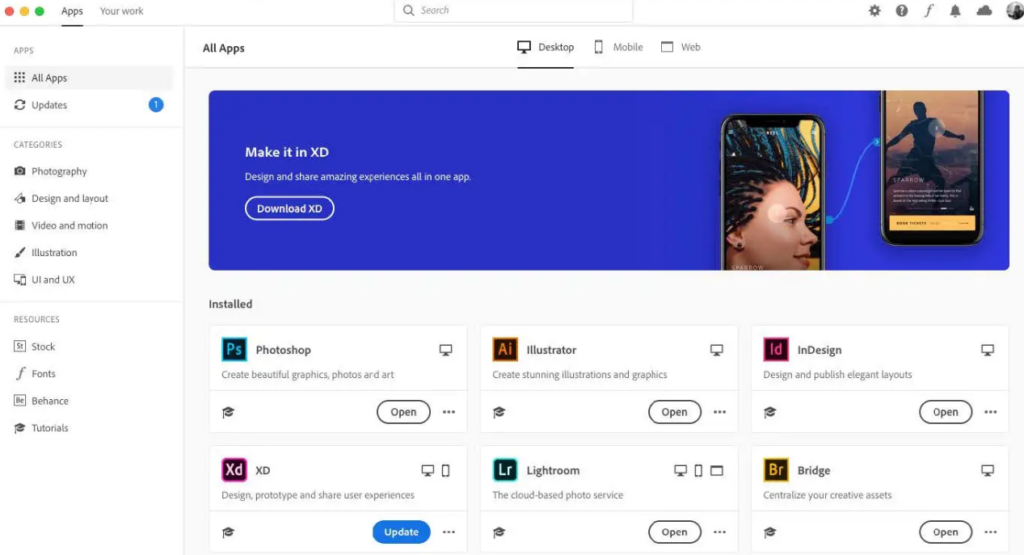1024x555 pixels.
Task: Click the desktop platform icon on InDesign card
Action: [987, 350]
